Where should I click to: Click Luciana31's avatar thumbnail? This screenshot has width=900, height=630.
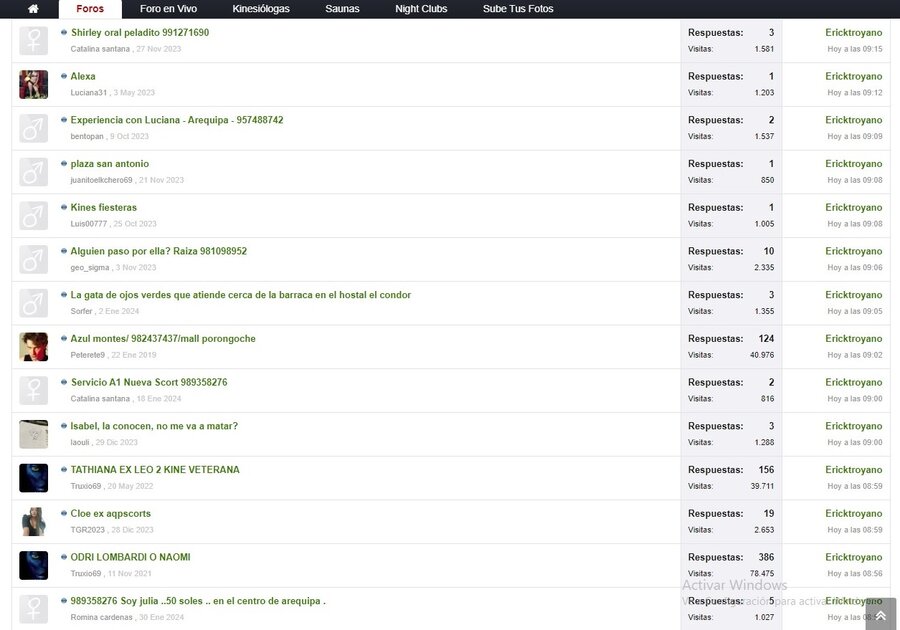(x=33, y=85)
